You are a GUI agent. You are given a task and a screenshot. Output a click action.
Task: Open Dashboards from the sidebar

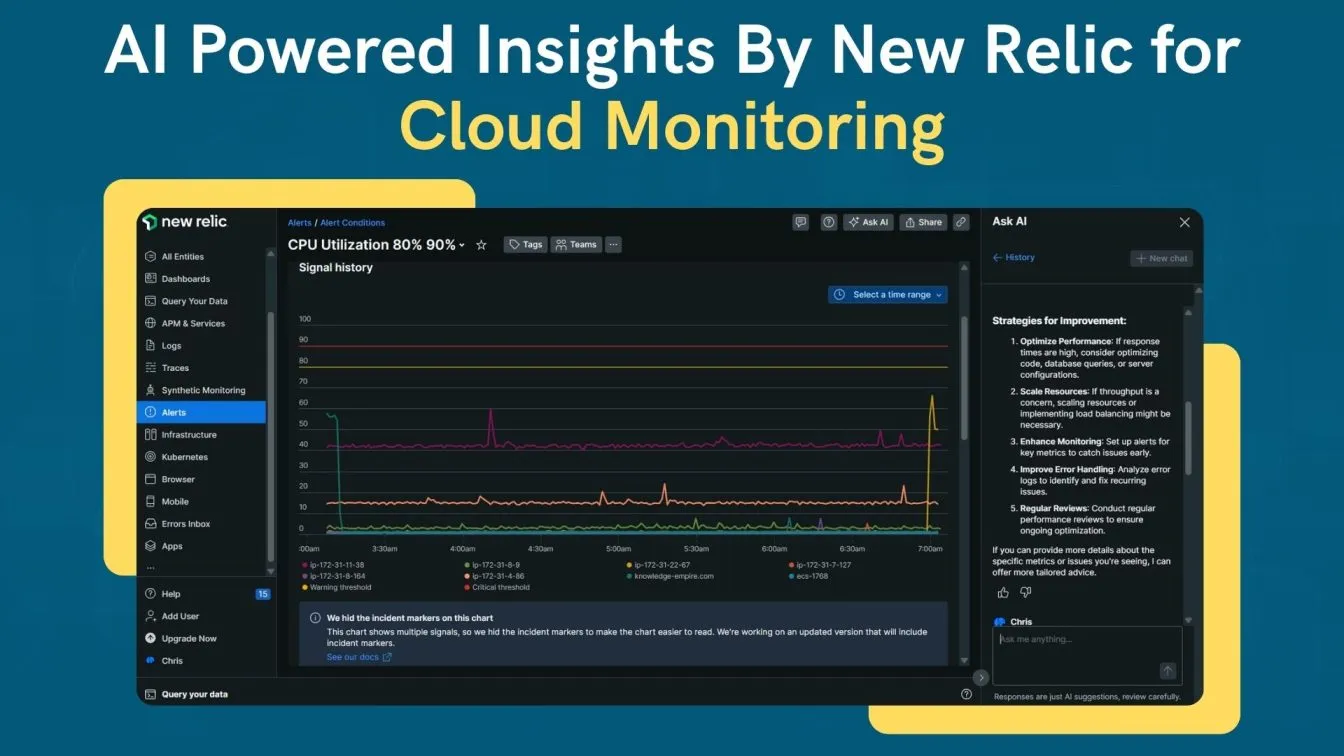178,279
